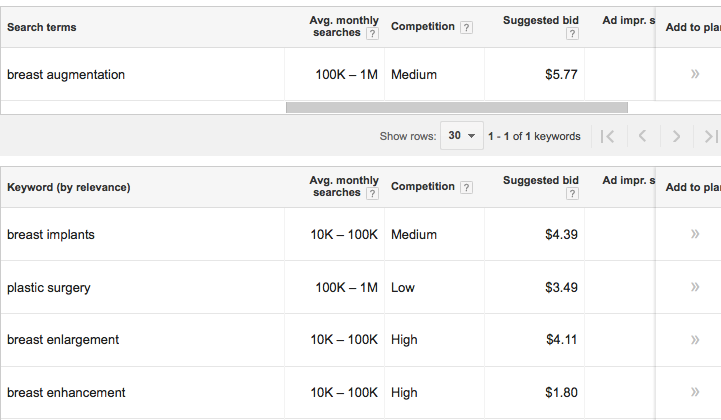Viewport: 721px width, 420px height.
Task: Add breast enlargement keyword to plan
Action: click(x=695, y=340)
